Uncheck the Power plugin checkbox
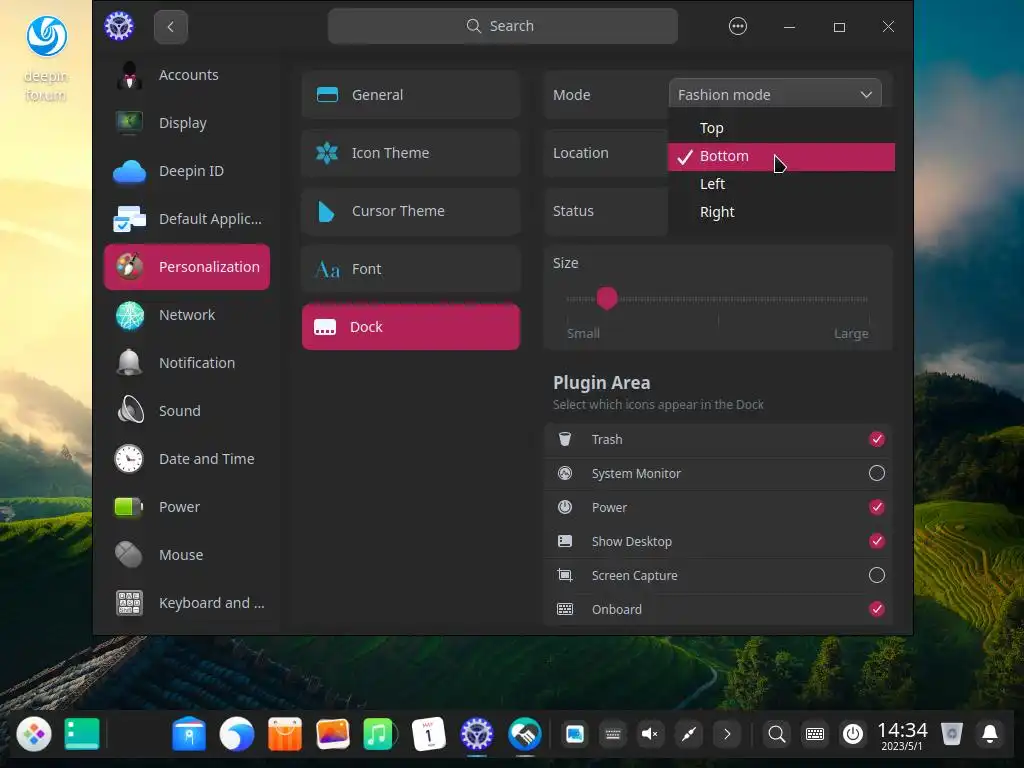This screenshot has height=768, width=1024. click(876, 507)
